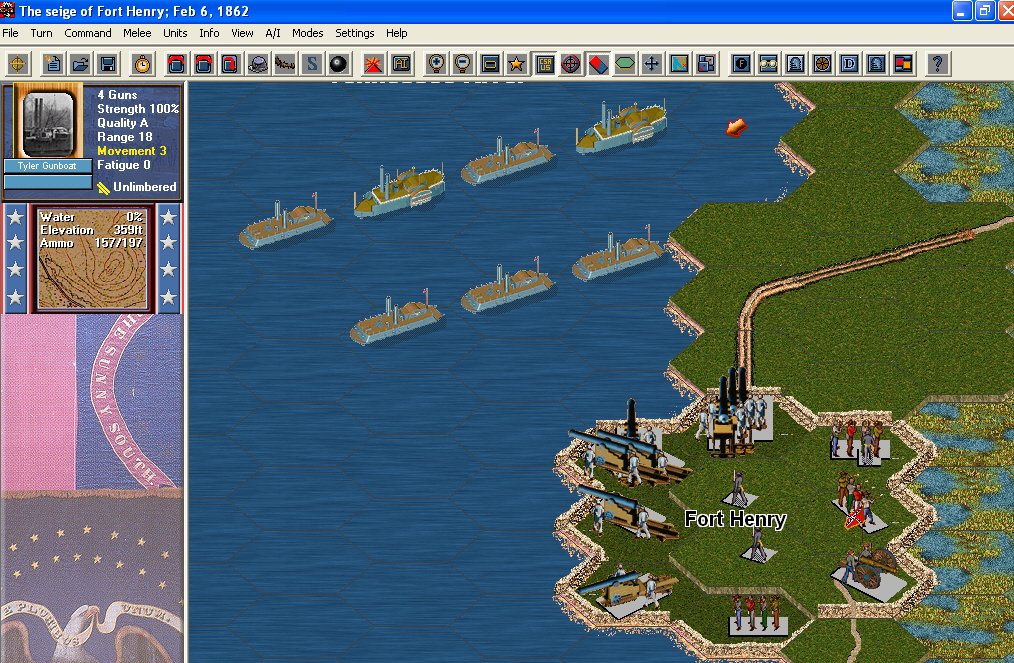Open a scenario with the folder icon
The image size is (1014, 663).
click(80, 64)
